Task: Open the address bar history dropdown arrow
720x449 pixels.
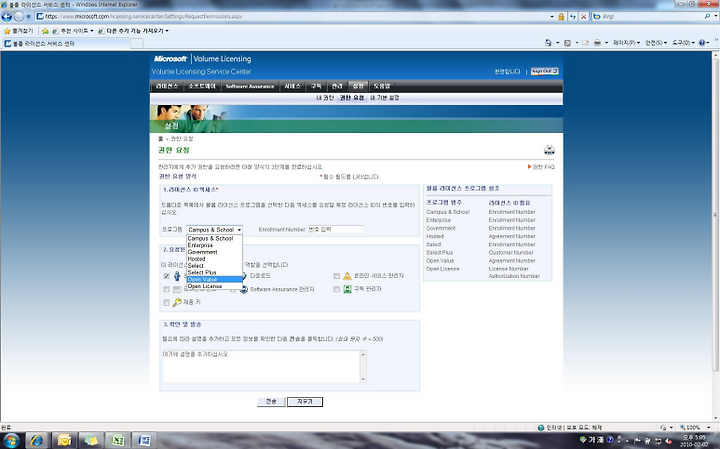Action: point(552,17)
